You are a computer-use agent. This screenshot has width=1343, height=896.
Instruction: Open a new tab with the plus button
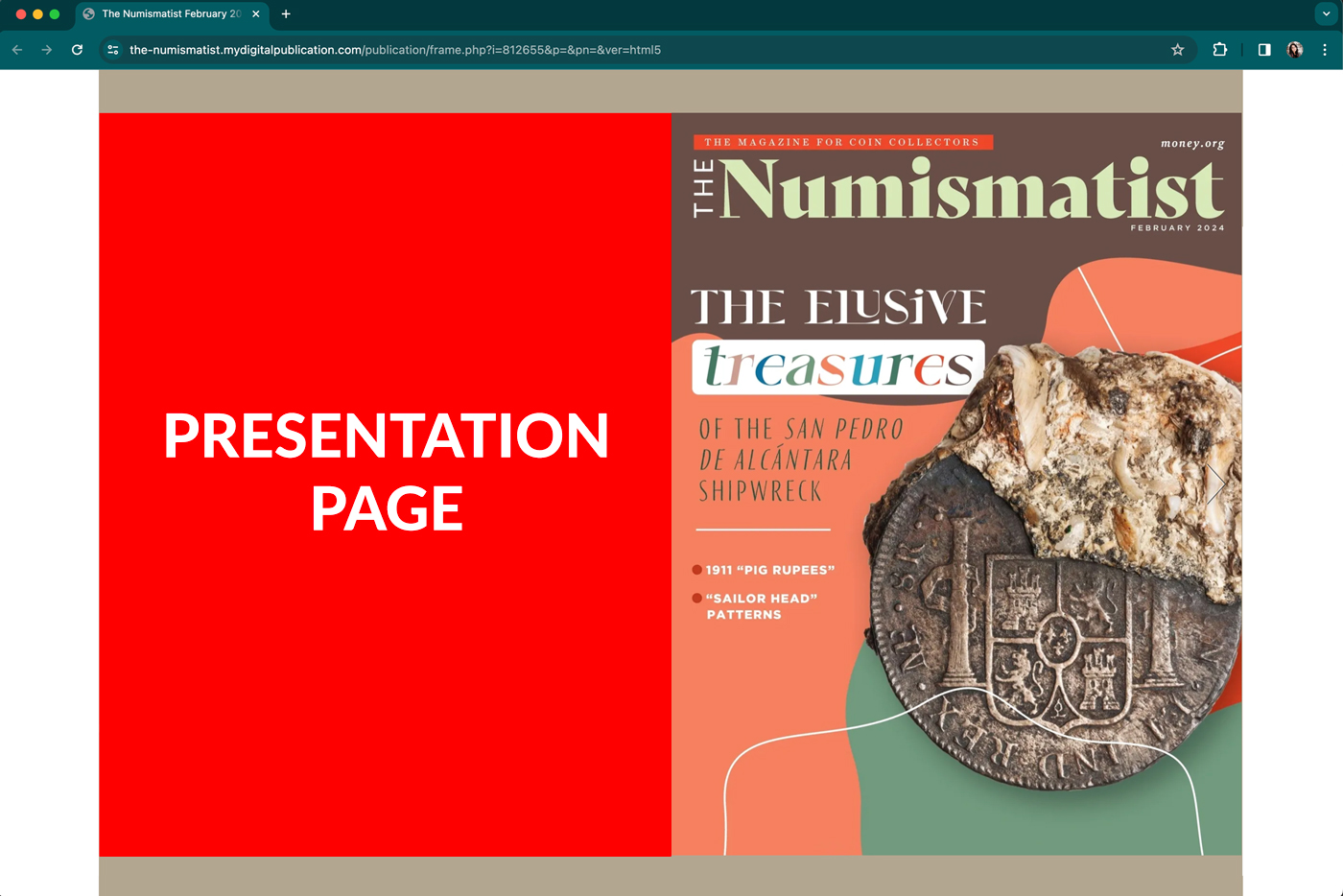coord(286,14)
